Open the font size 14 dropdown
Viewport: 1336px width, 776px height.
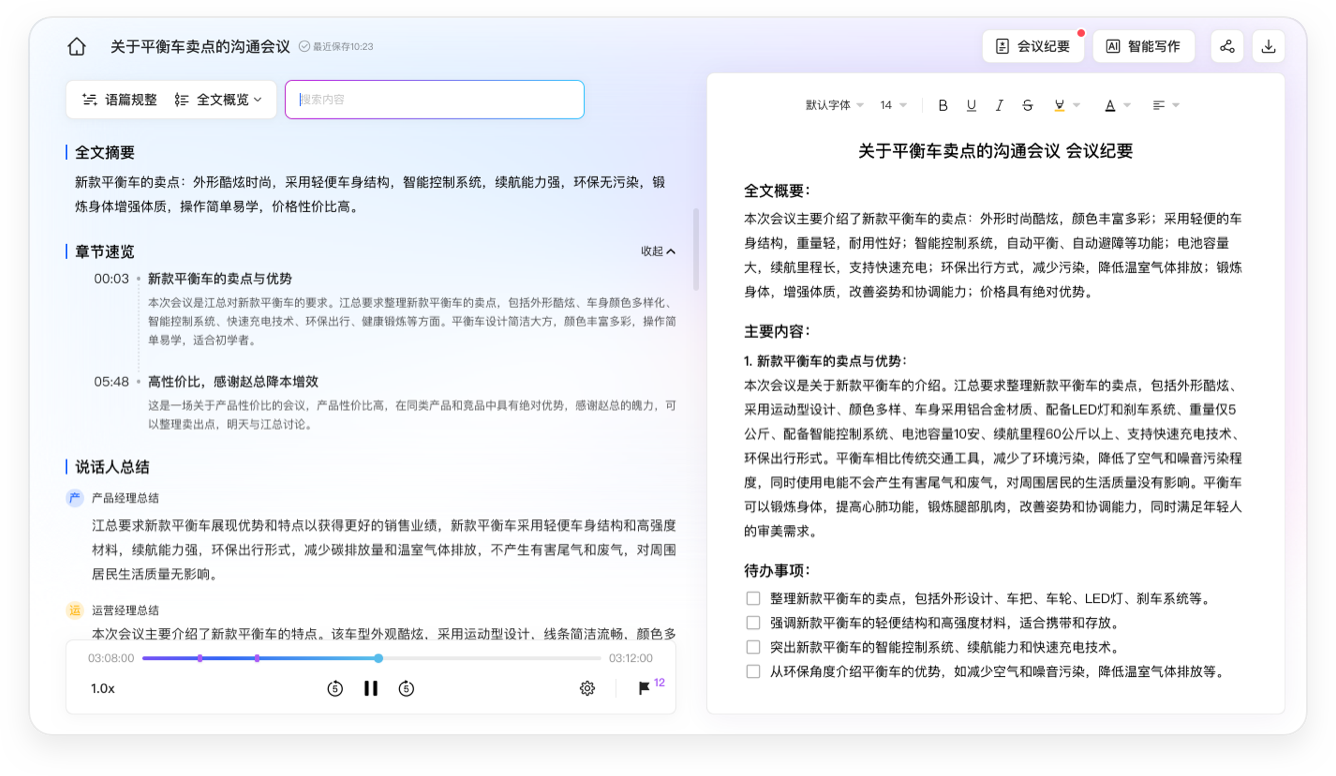[890, 104]
